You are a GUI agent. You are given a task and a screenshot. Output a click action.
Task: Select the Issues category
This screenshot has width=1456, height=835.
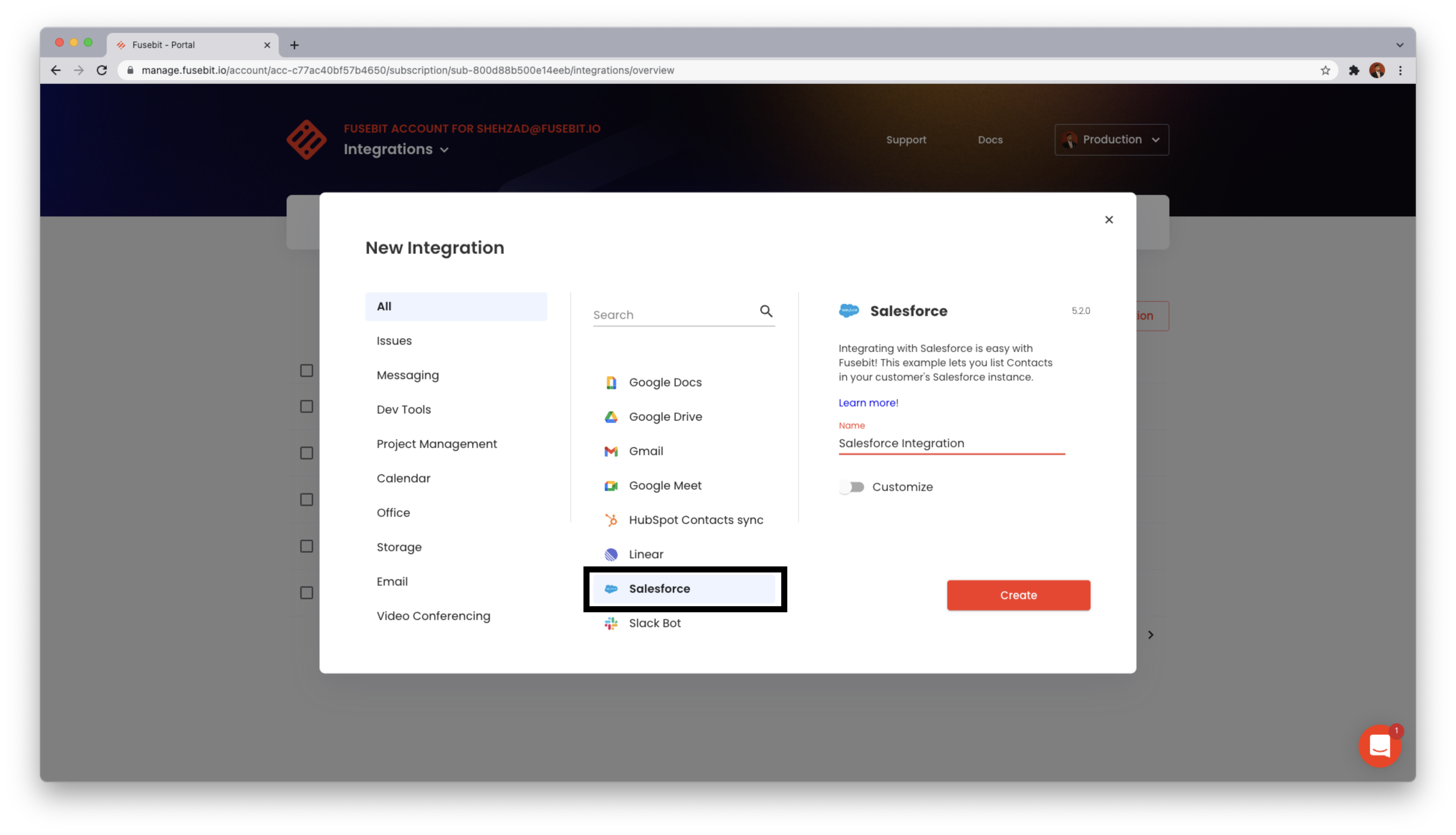pyautogui.click(x=456, y=341)
